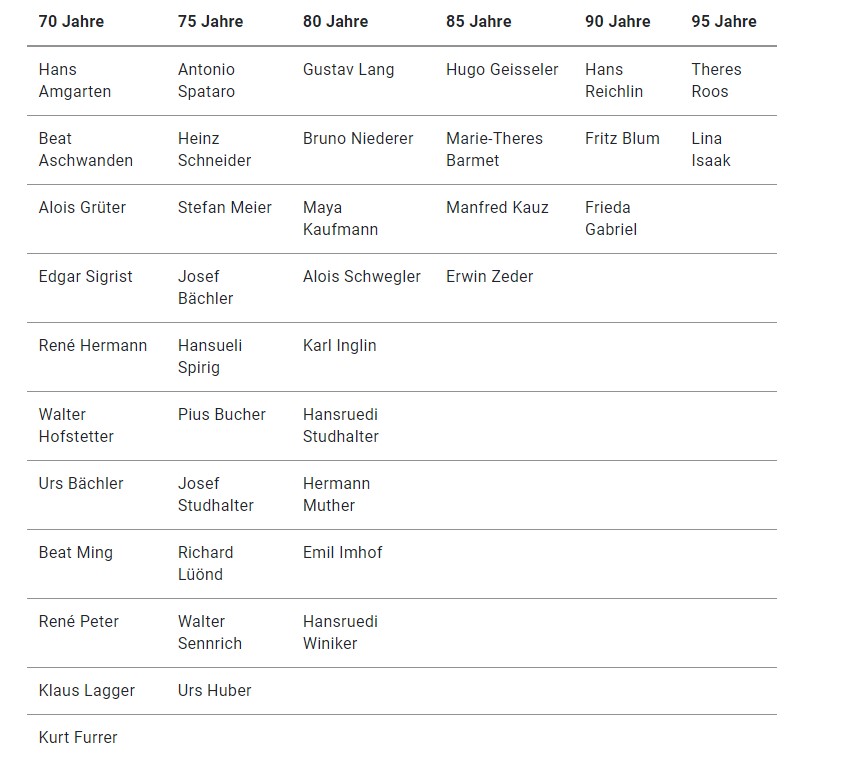The height and width of the screenshot is (765, 842).
Task: Select the "85 Jahre" header cell
Action: (478, 21)
